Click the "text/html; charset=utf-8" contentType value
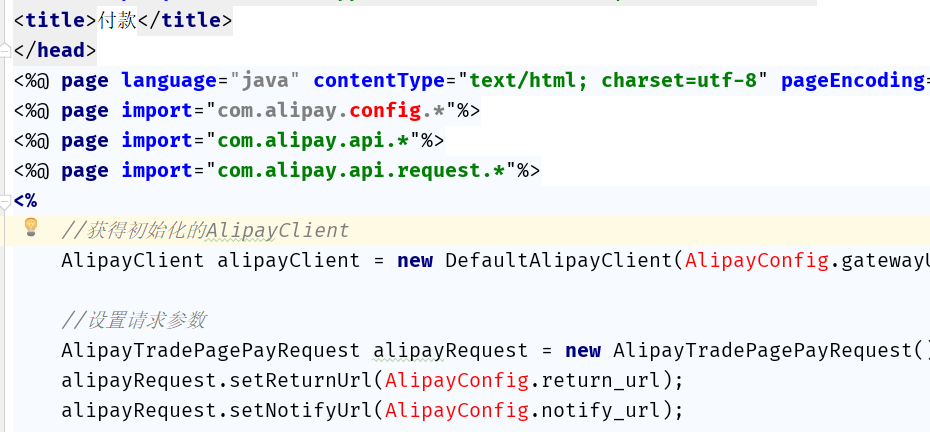This screenshot has width=930, height=432. coord(613,80)
